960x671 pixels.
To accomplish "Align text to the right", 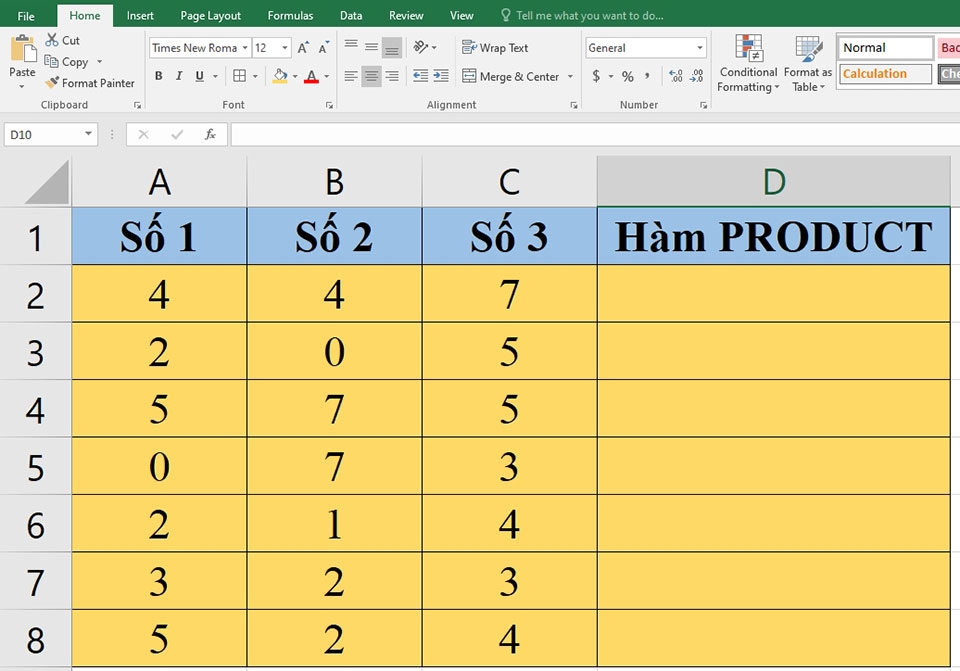I will [392, 76].
